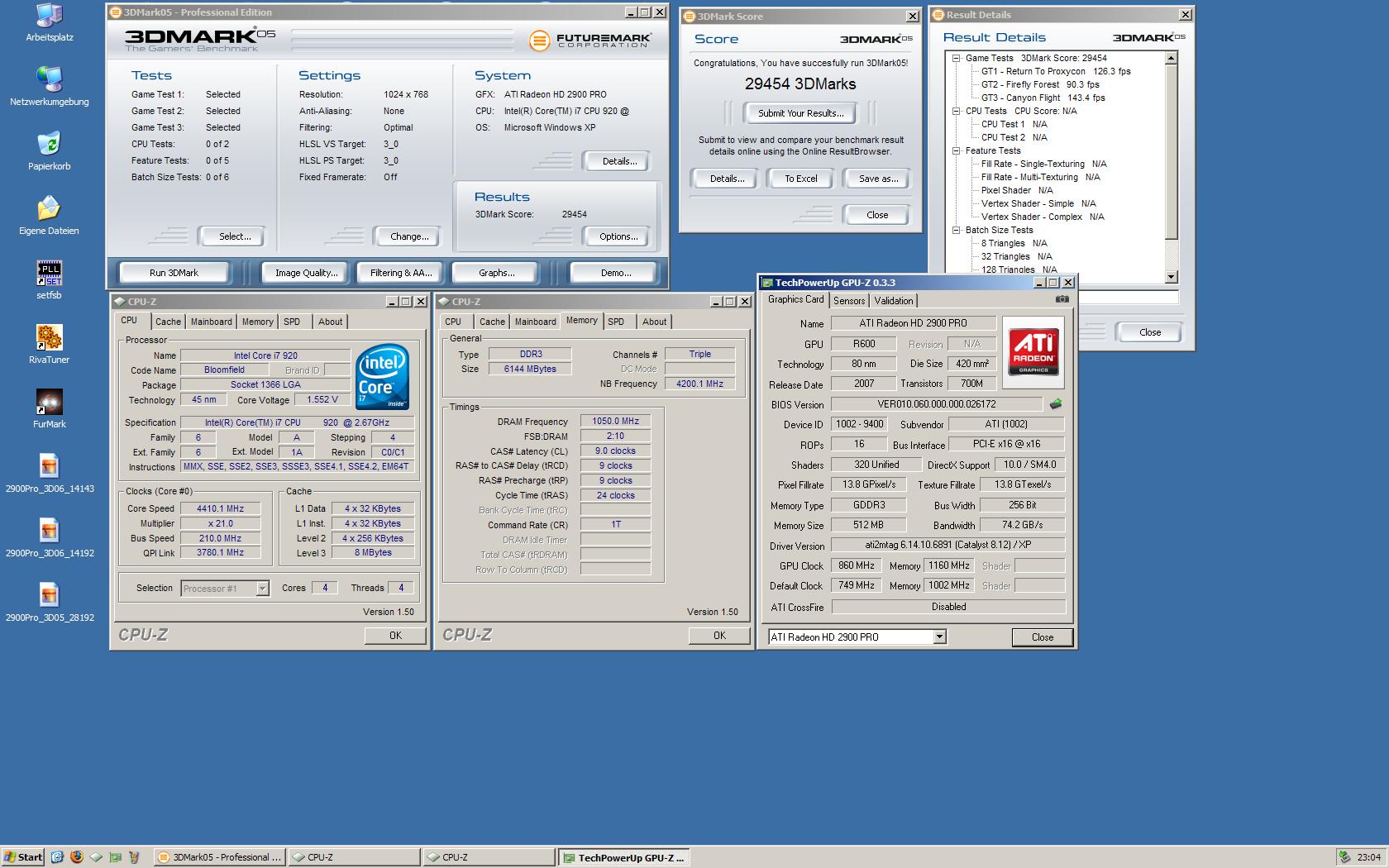This screenshot has width=1389, height=868.
Task: Click the Demo button
Action: coord(616,273)
